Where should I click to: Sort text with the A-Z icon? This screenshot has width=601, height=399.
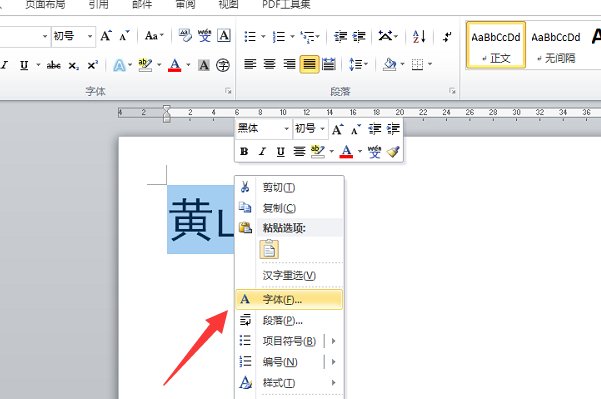click(419, 37)
